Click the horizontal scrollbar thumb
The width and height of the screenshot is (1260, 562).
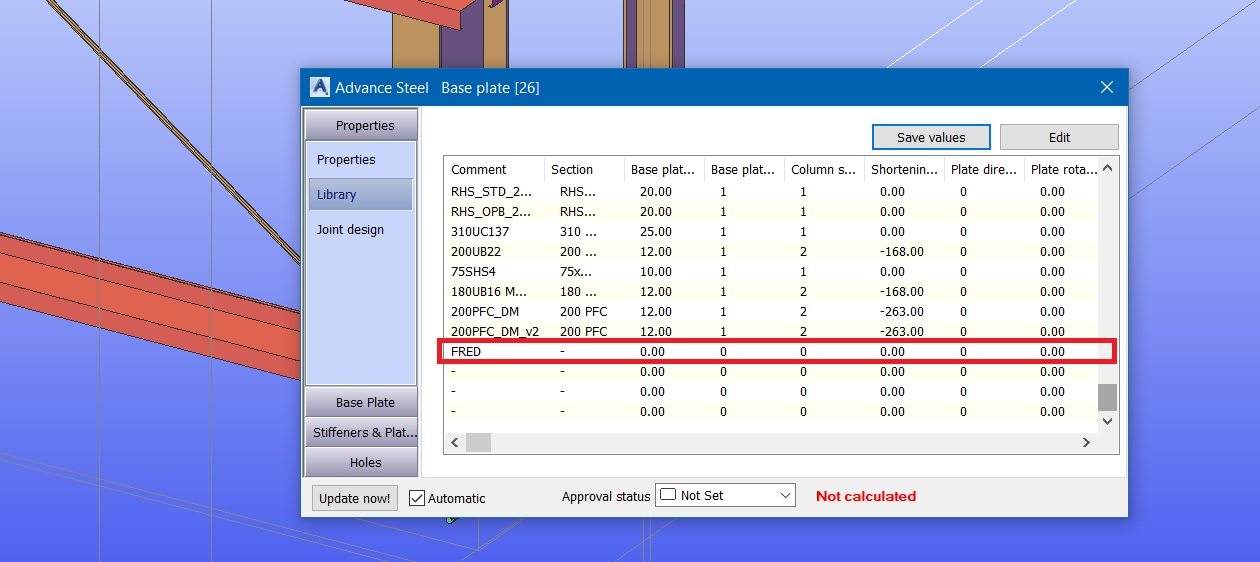(x=478, y=442)
